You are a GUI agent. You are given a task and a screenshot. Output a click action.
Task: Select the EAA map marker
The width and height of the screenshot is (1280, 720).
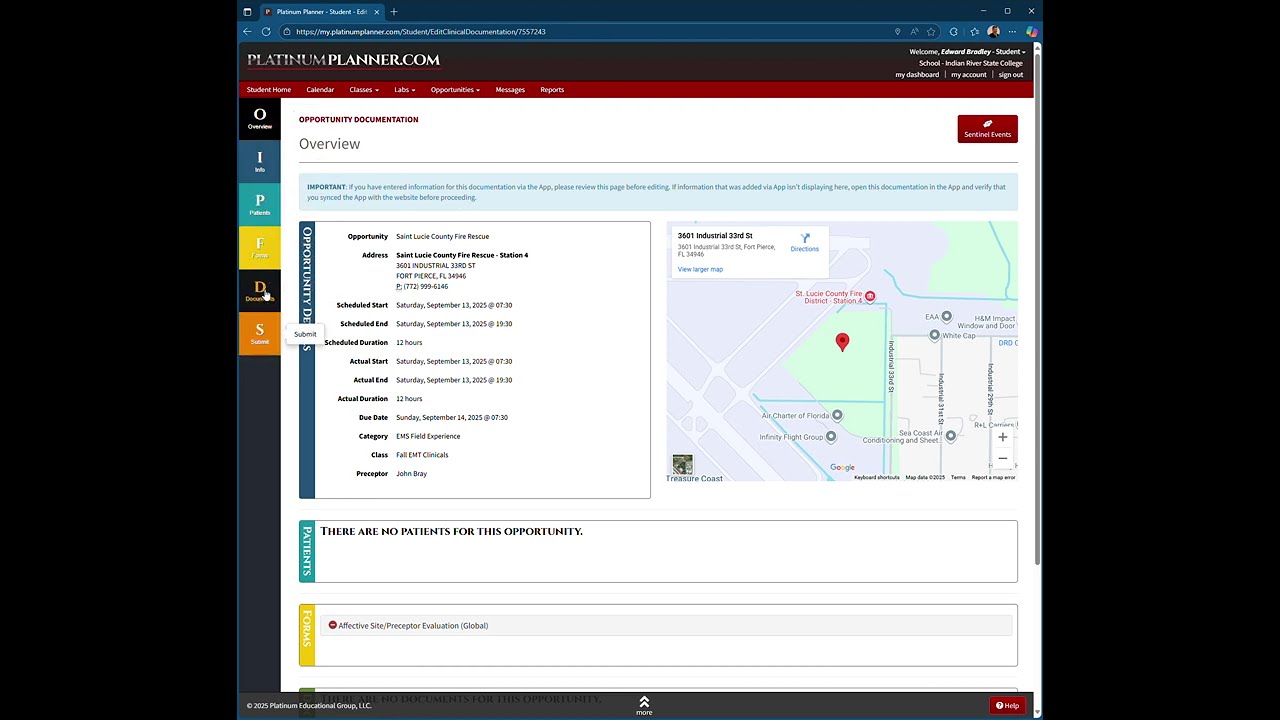point(946,317)
